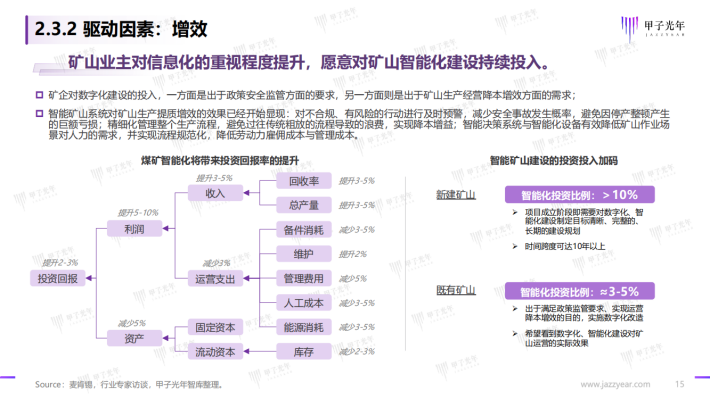Open the www.jazzyear.com footer link
The width and height of the screenshot is (710, 399).
[x=615, y=385]
